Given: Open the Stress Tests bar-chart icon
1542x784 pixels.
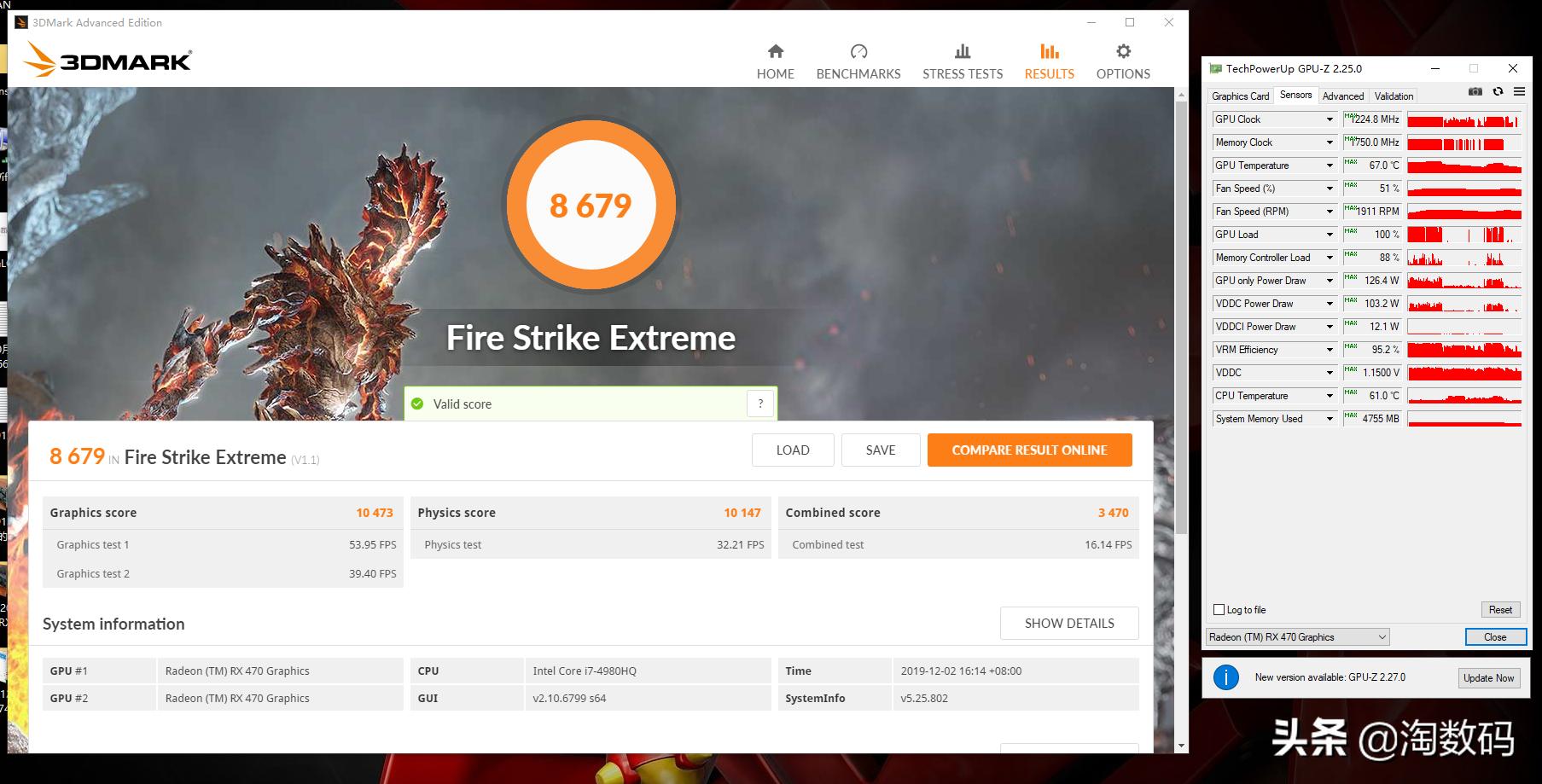Looking at the screenshot, I should (x=963, y=51).
